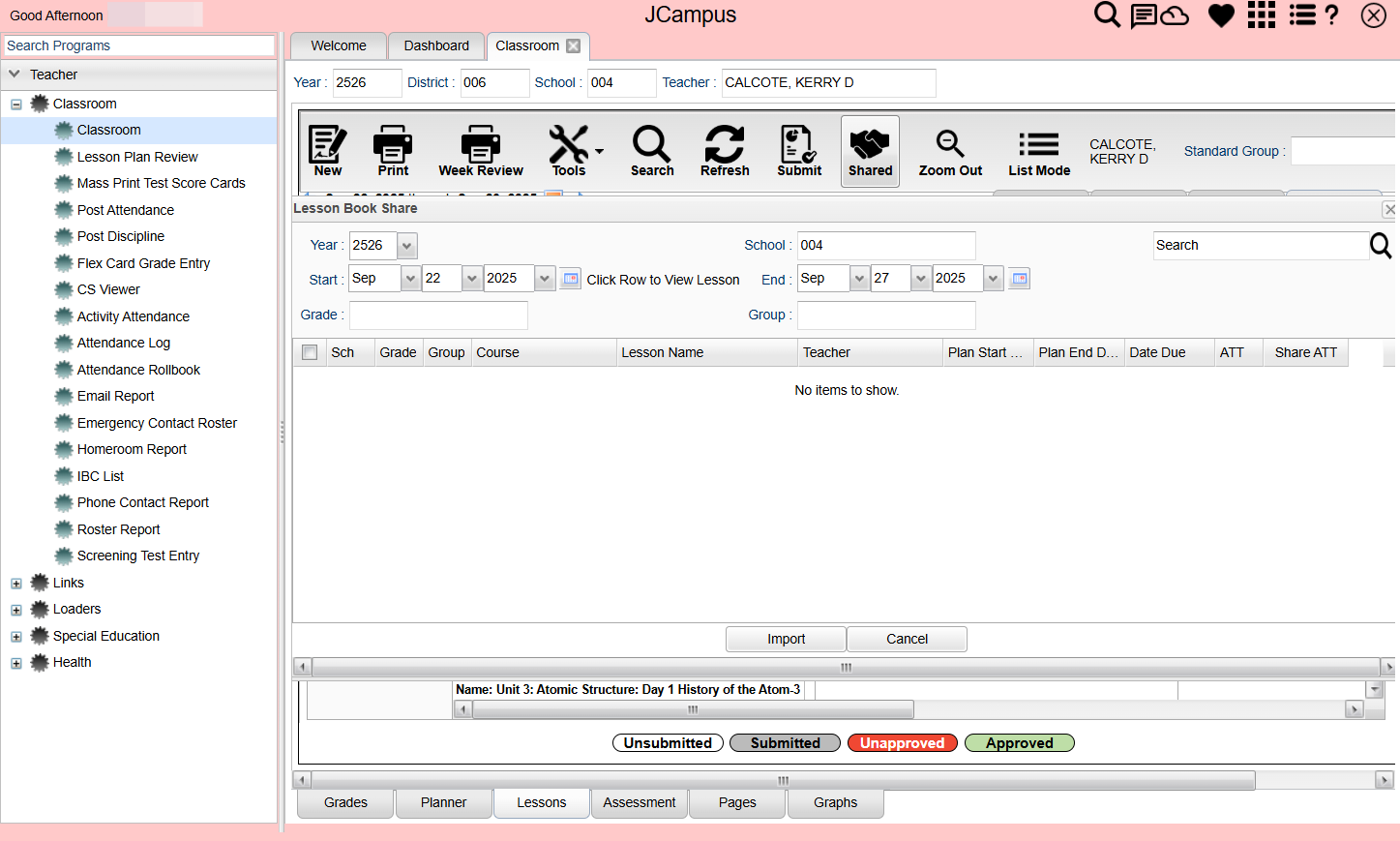This screenshot has width=1400, height=841.
Task: Open the Assessment bottom tab
Action: pyautogui.click(x=640, y=803)
